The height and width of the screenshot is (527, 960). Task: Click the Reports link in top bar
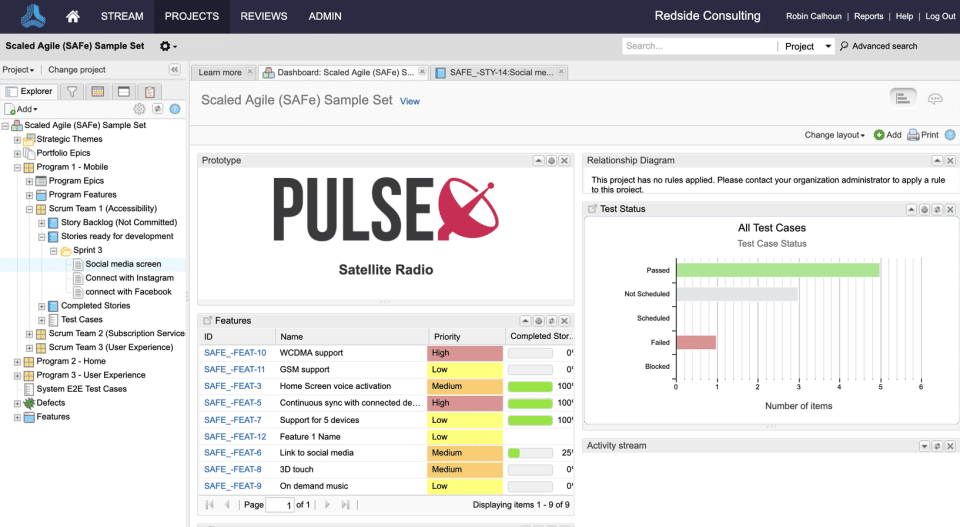pyautogui.click(x=868, y=17)
